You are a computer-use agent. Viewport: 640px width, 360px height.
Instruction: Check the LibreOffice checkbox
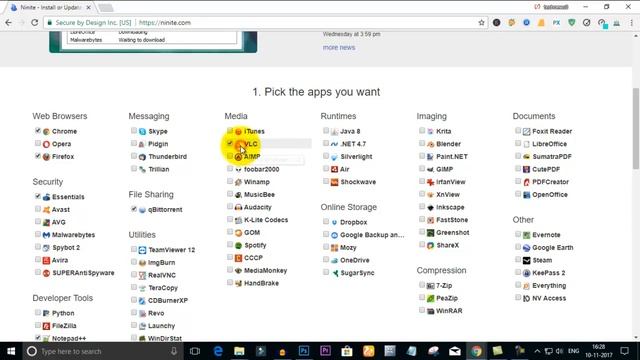[x=518, y=143]
